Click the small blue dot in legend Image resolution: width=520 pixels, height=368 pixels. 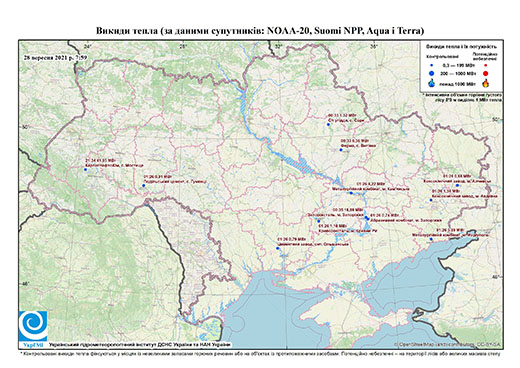[x=432, y=66]
